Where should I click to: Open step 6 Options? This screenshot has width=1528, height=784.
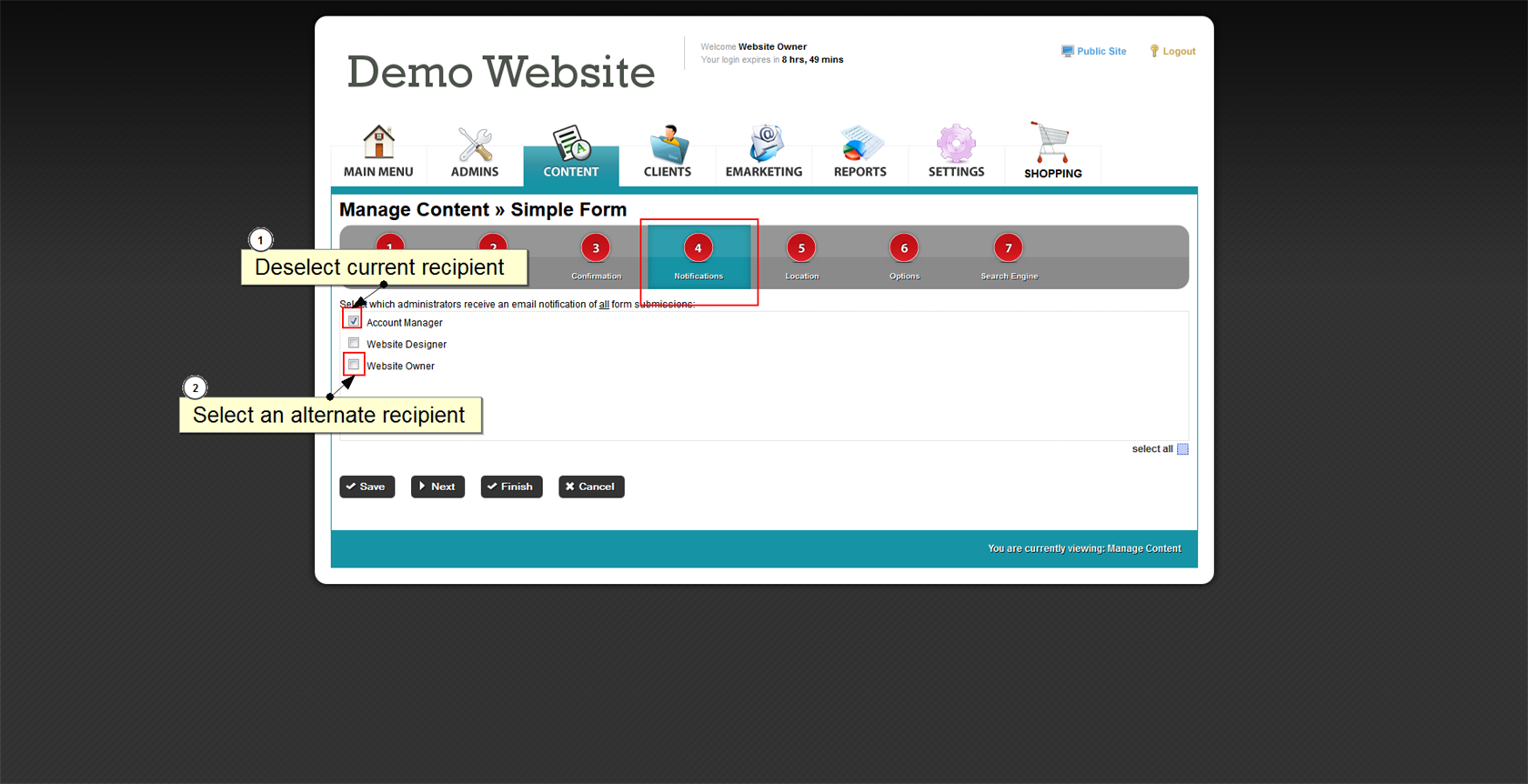click(x=904, y=248)
